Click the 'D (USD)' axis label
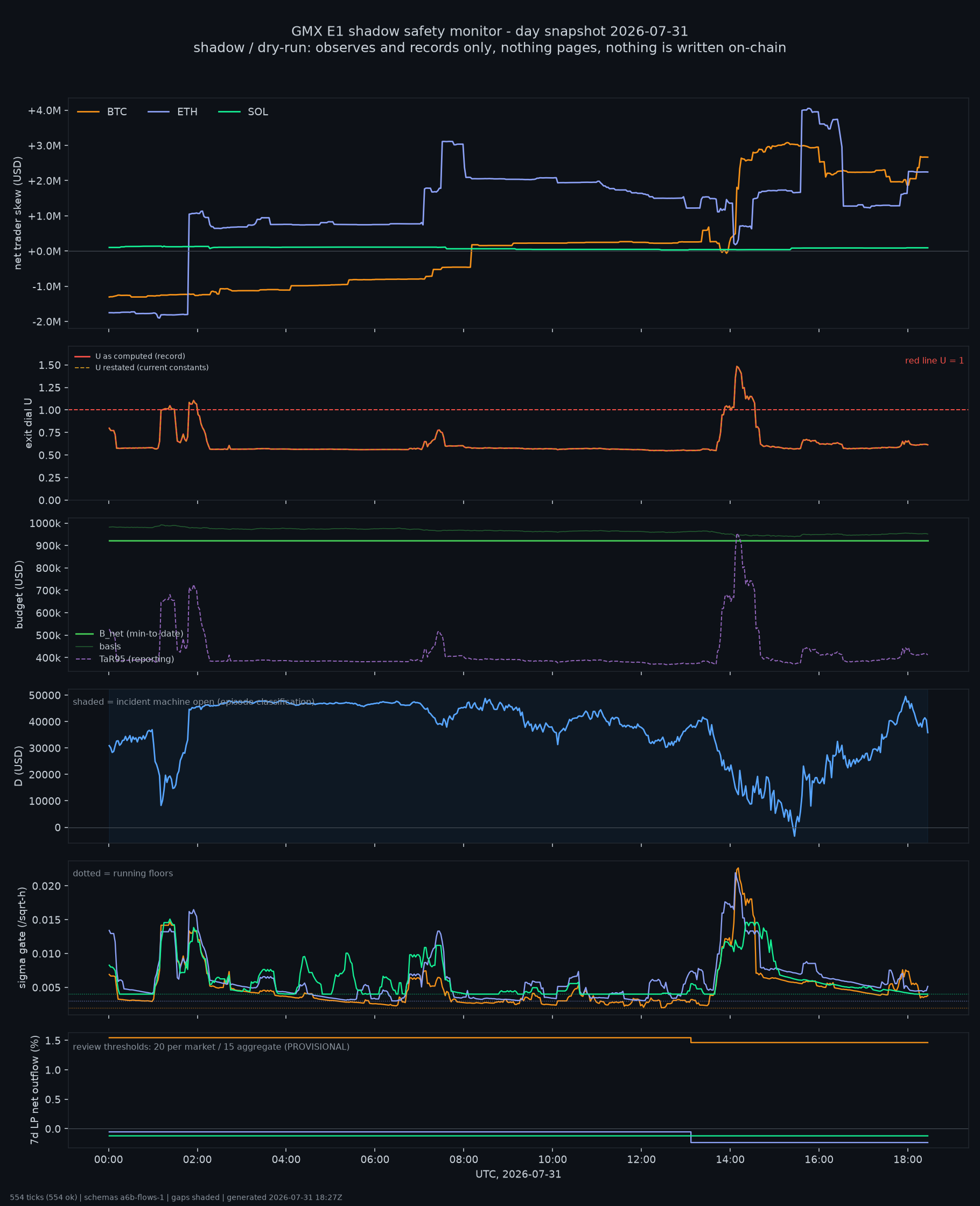The image size is (980, 1206). click(x=18, y=766)
